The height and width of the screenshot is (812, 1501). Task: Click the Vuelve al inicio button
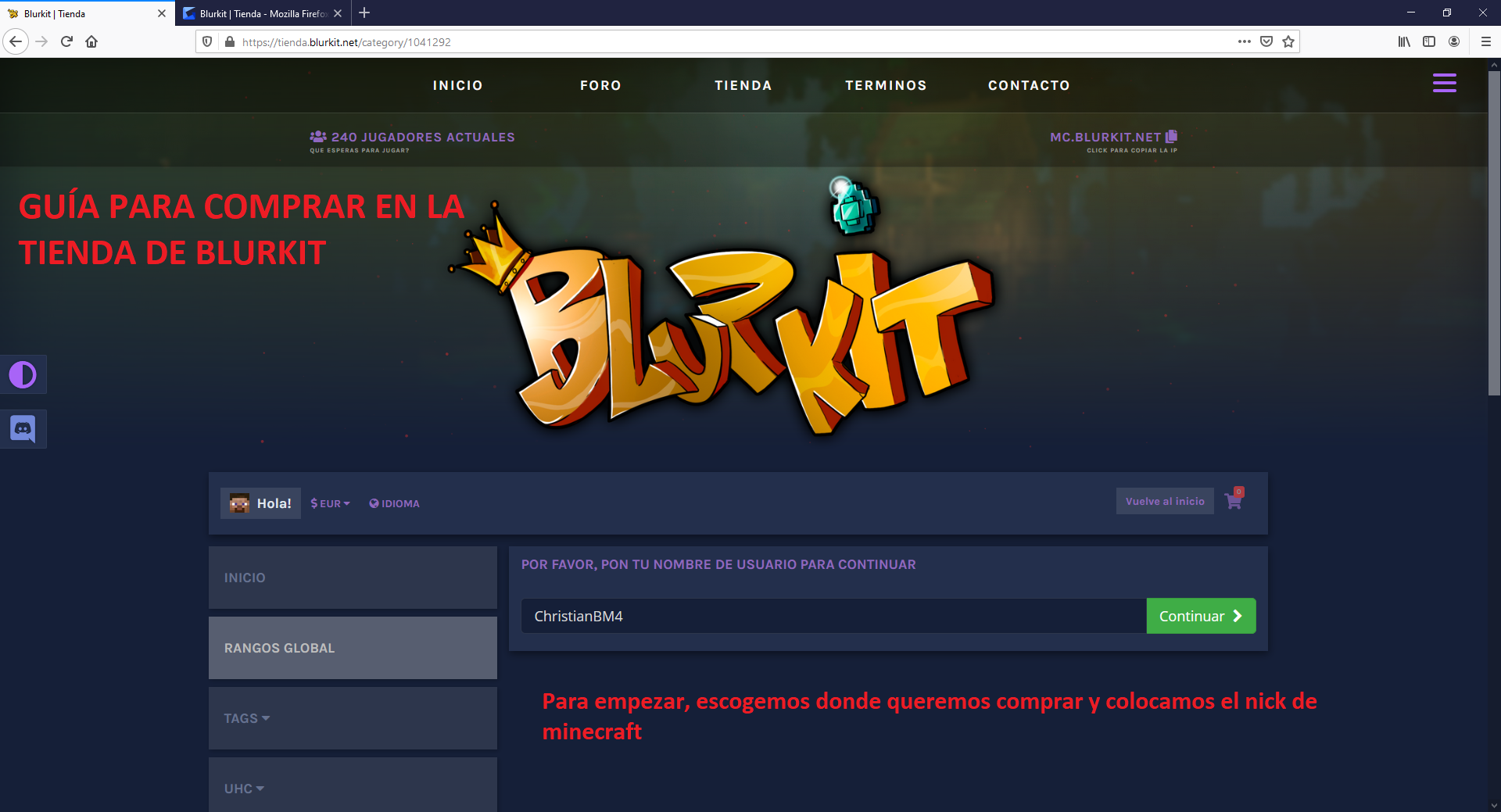coord(1165,501)
